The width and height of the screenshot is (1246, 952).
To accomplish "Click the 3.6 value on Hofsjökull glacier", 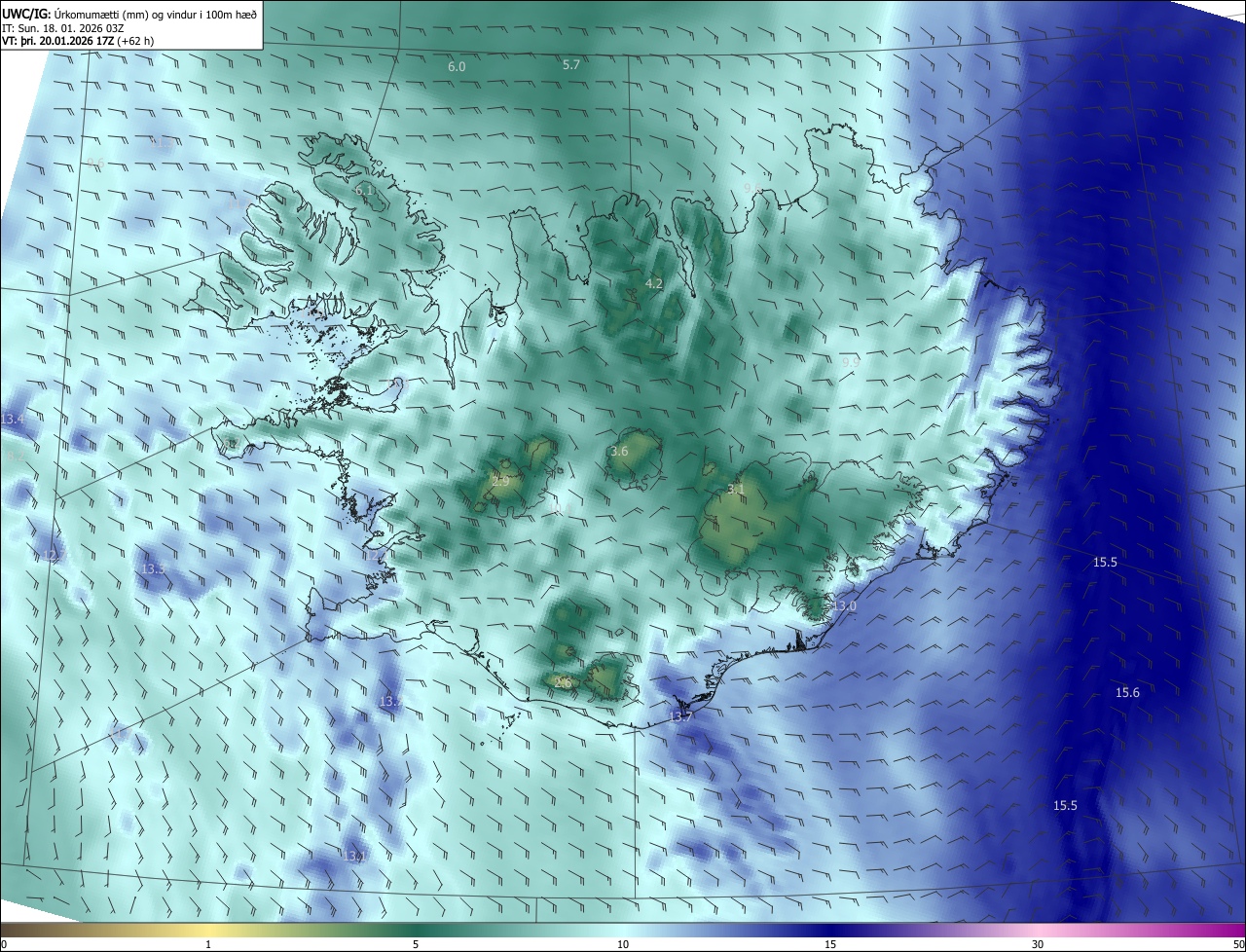I will click(x=619, y=452).
